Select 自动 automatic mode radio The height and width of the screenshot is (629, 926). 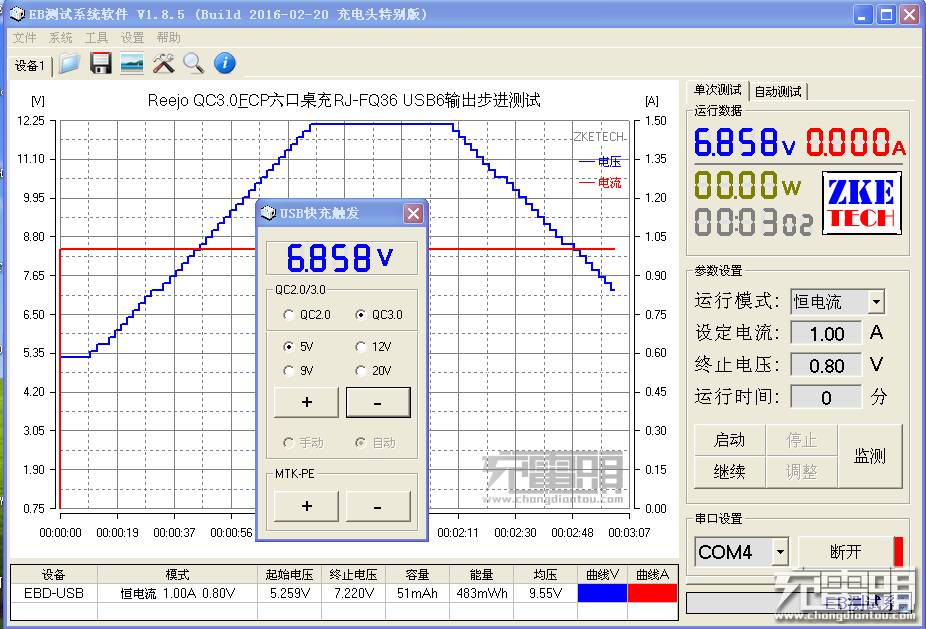tap(360, 442)
